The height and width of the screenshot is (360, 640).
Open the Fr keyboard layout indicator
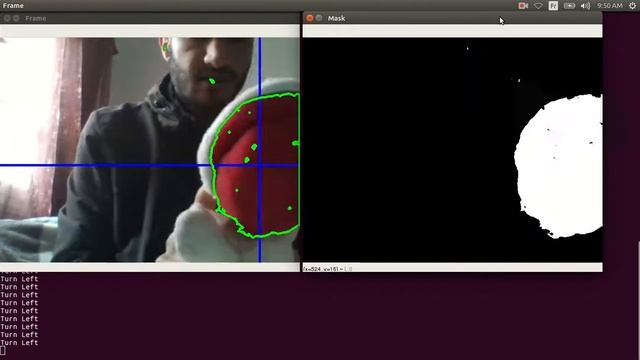[553, 6]
